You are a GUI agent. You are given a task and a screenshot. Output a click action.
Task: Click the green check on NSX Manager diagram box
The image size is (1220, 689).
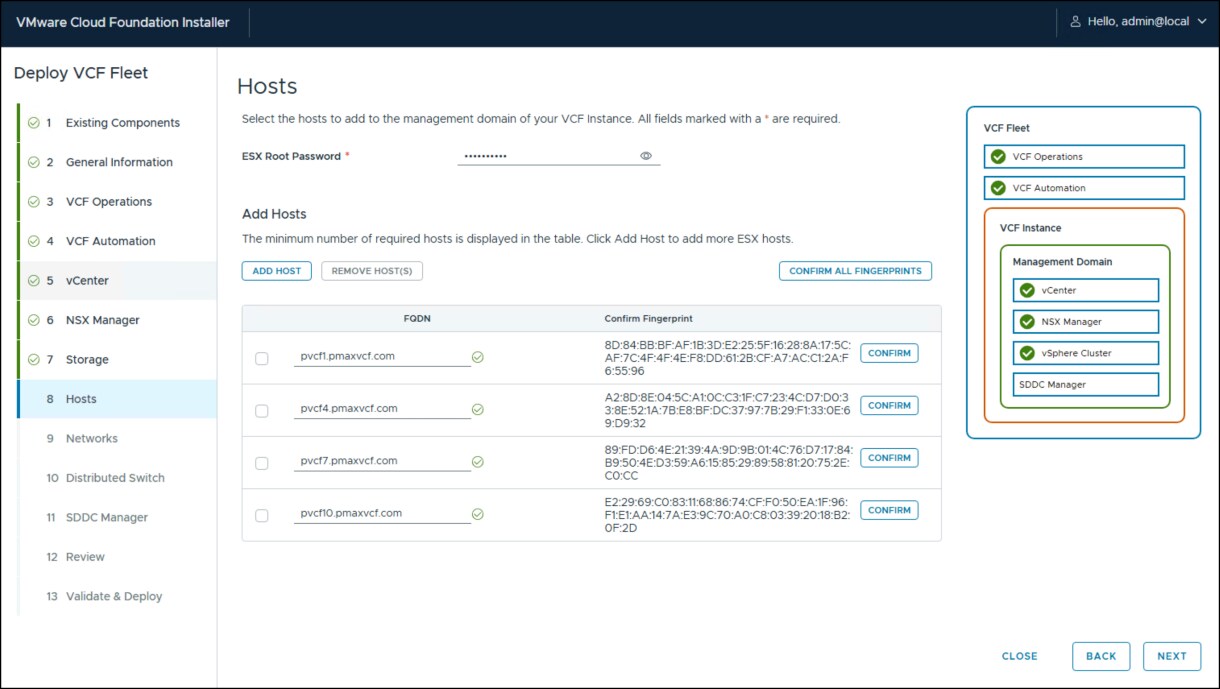coord(1027,322)
